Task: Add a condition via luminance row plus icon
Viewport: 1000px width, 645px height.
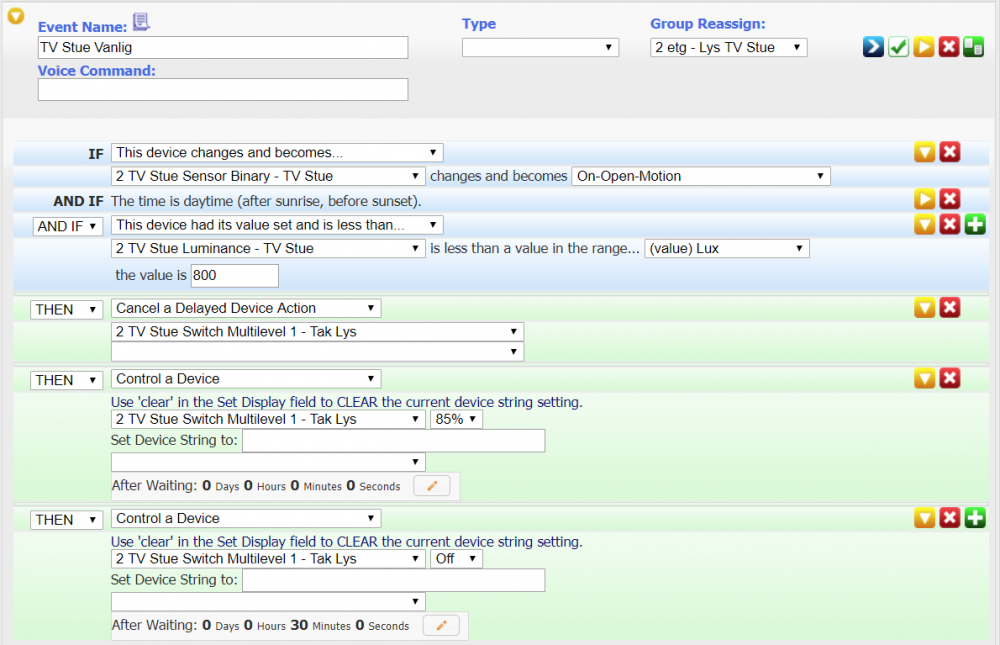Action: click(975, 225)
